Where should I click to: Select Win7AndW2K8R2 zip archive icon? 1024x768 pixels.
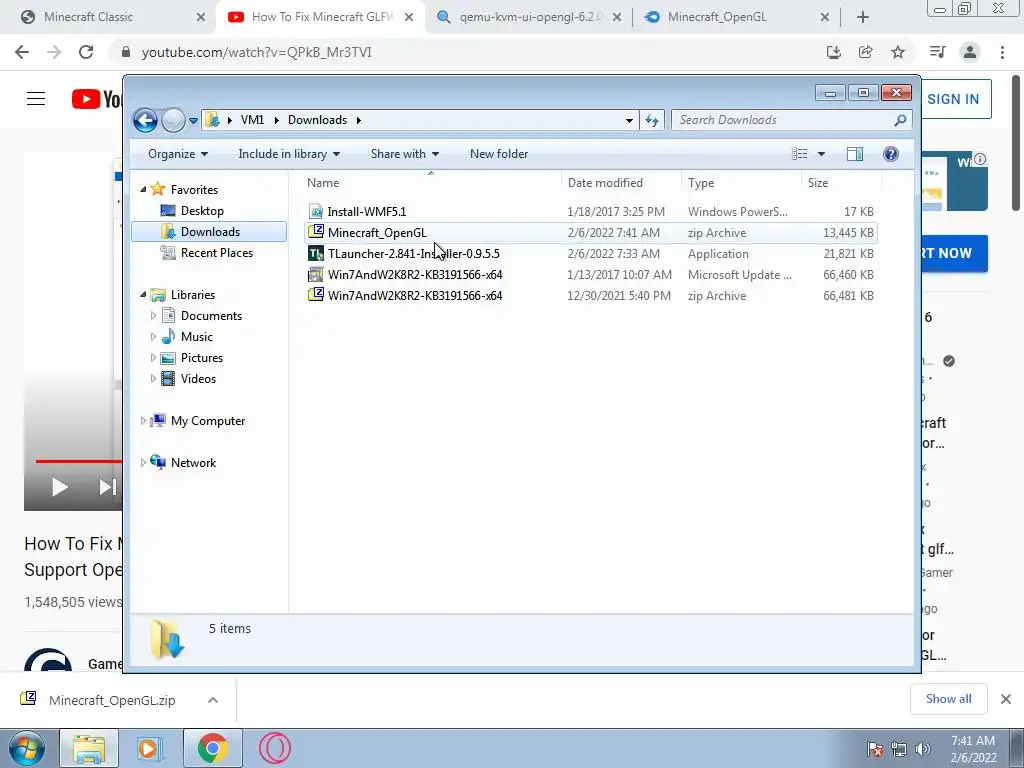click(x=316, y=295)
